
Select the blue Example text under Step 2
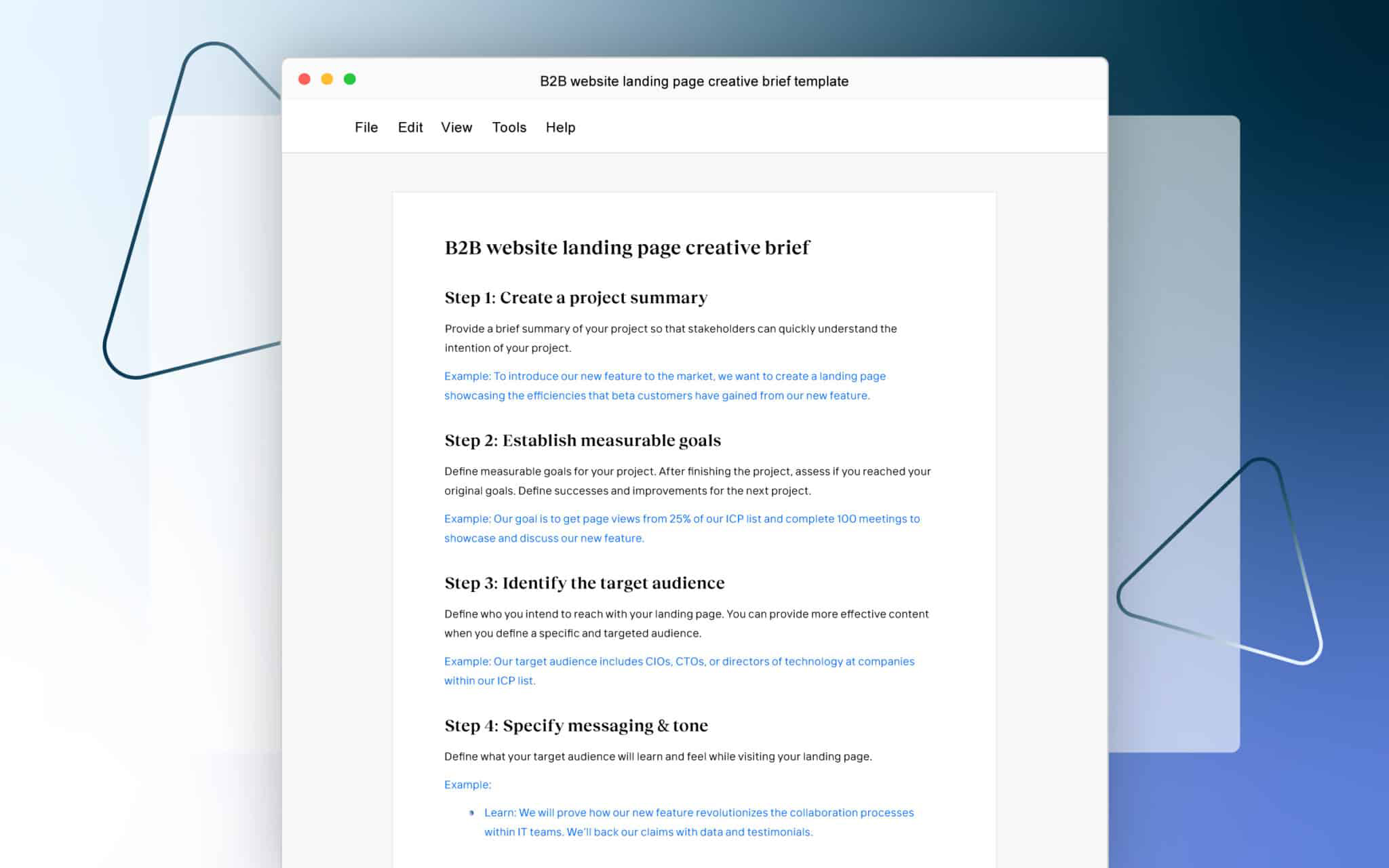682,528
